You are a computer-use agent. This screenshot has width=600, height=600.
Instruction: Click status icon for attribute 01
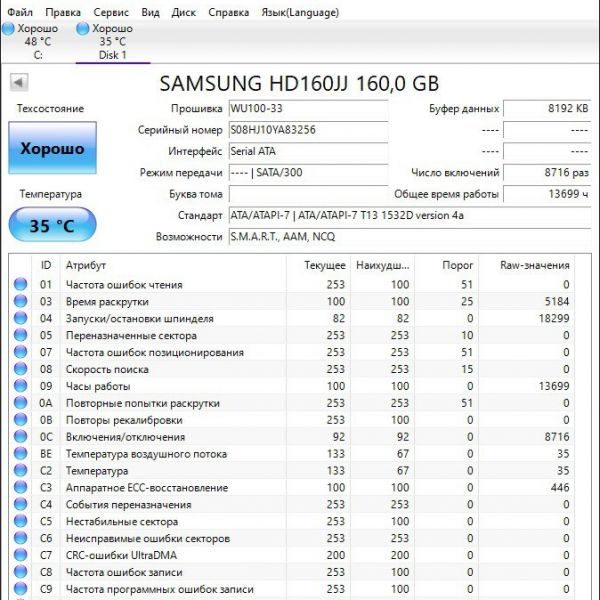click(20, 284)
